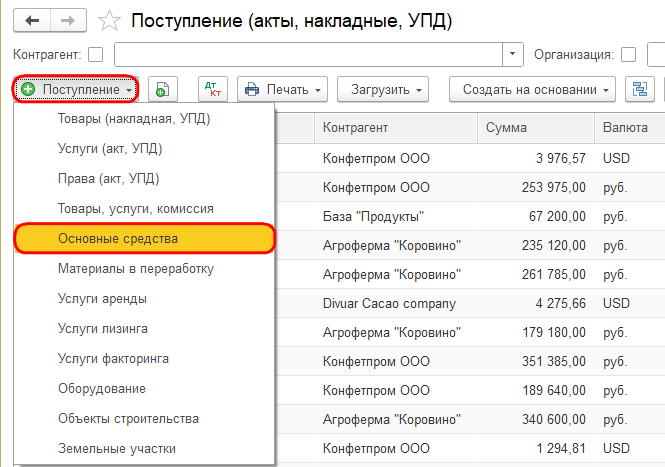This screenshot has width=665, height=467.
Task: Enable the Организация filter checkbox
Action: (x=628, y=55)
